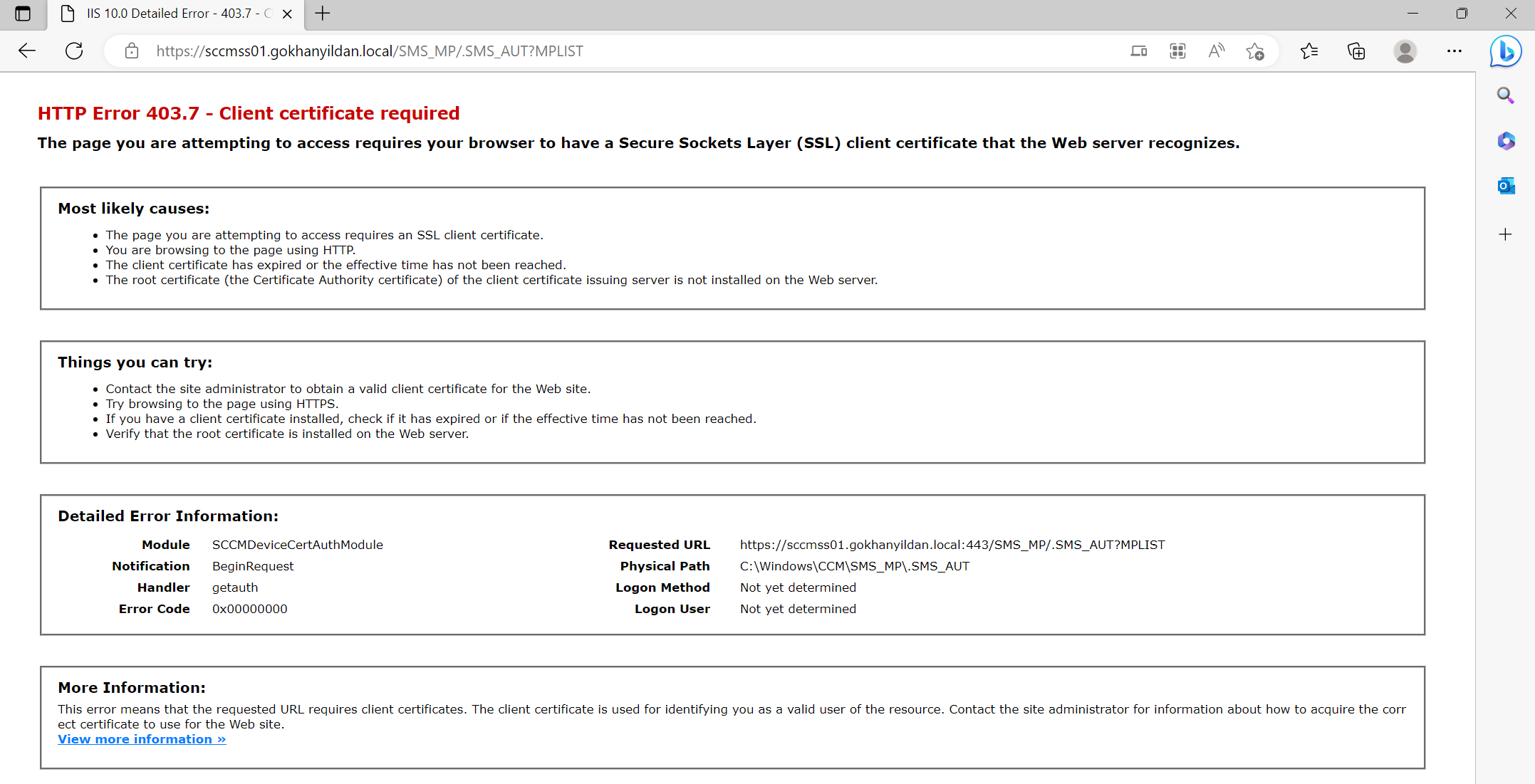1535x784 pixels.
Task: Open the sidebar Search icon
Action: click(x=1505, y=95)
